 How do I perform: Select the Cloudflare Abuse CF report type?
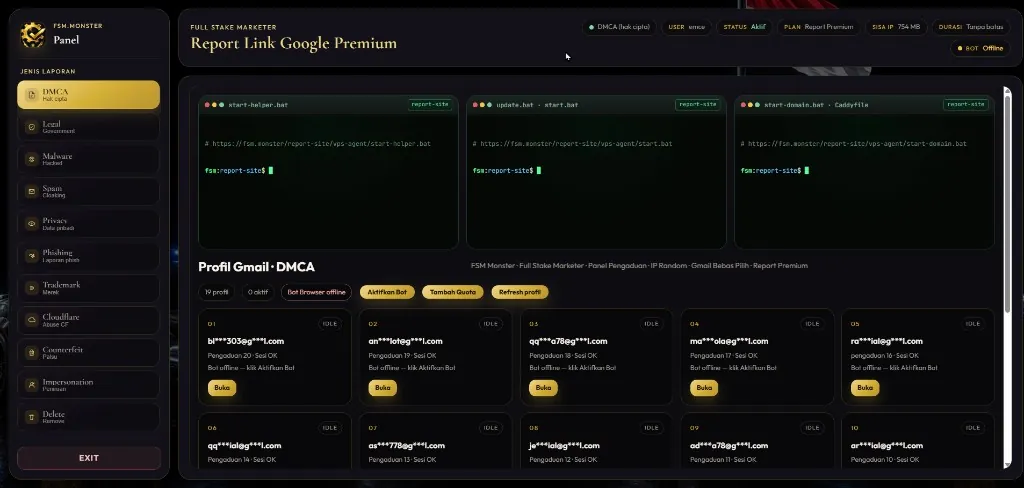click(88, 320)
